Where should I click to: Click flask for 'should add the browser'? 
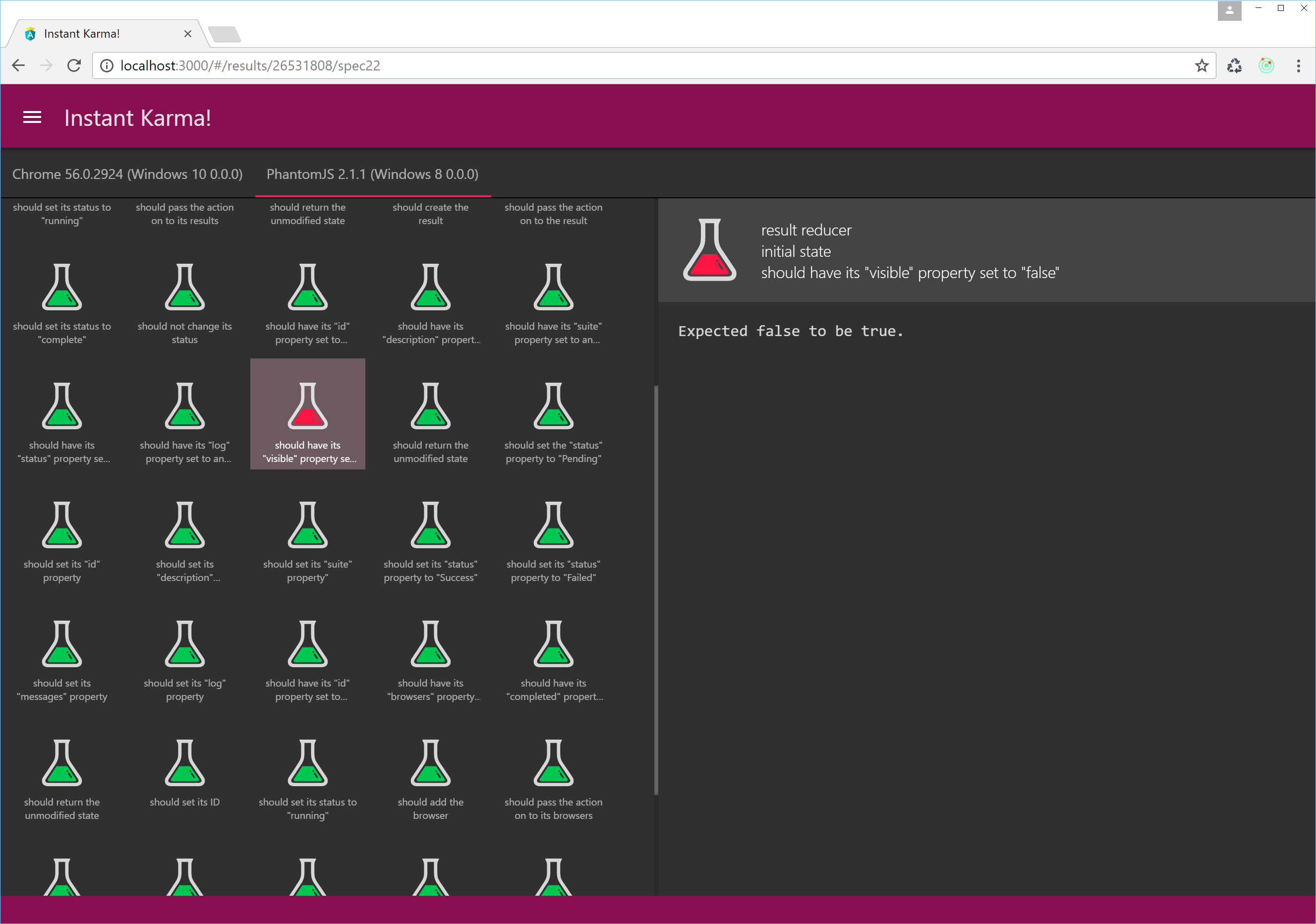pyautogui.click(x=430, y=762)
